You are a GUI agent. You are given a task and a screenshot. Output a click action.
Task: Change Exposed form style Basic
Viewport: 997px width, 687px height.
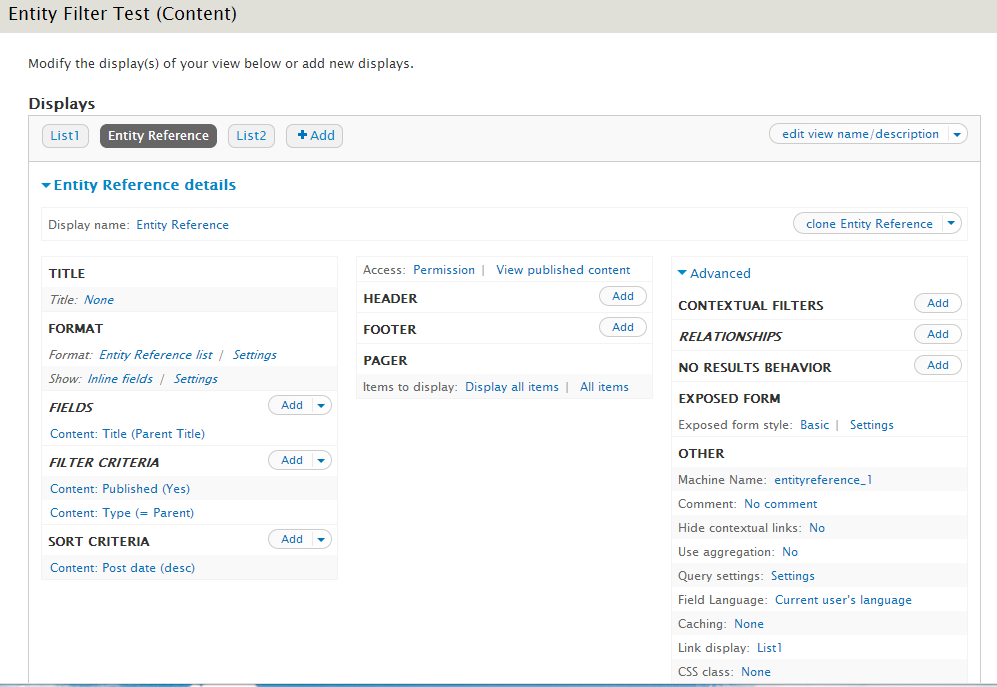coord(815,424)
